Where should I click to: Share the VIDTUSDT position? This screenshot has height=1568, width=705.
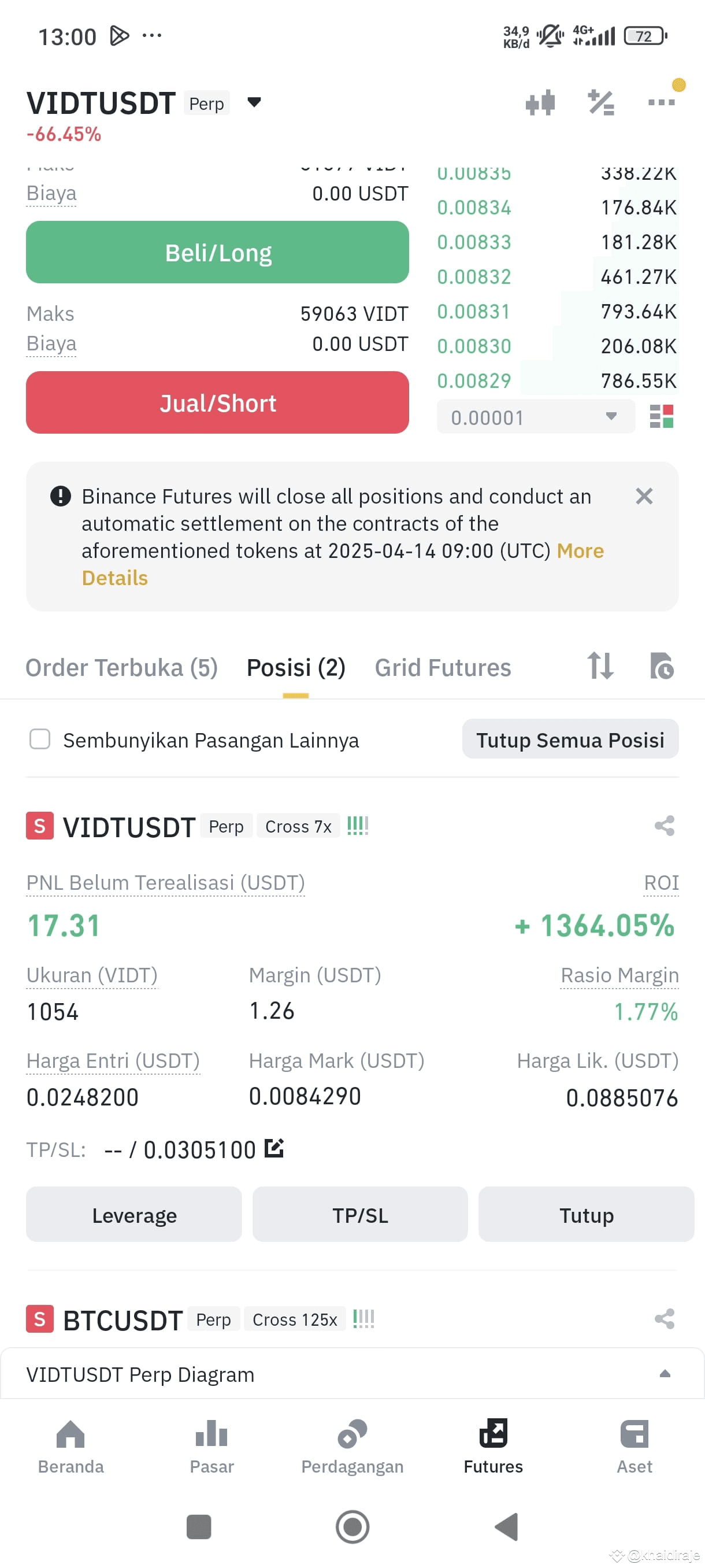coord(664,826)
